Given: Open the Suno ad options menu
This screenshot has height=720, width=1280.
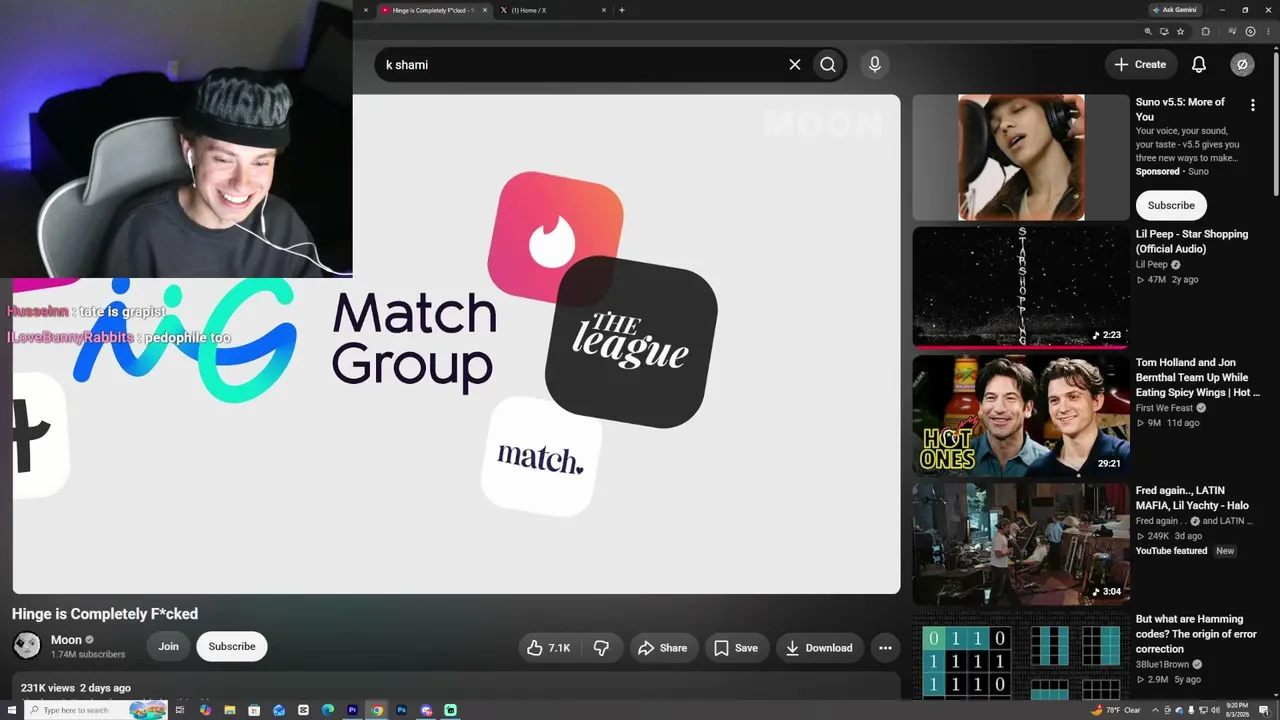Looking at the screenshot, I should click(x=1253, y=104).
